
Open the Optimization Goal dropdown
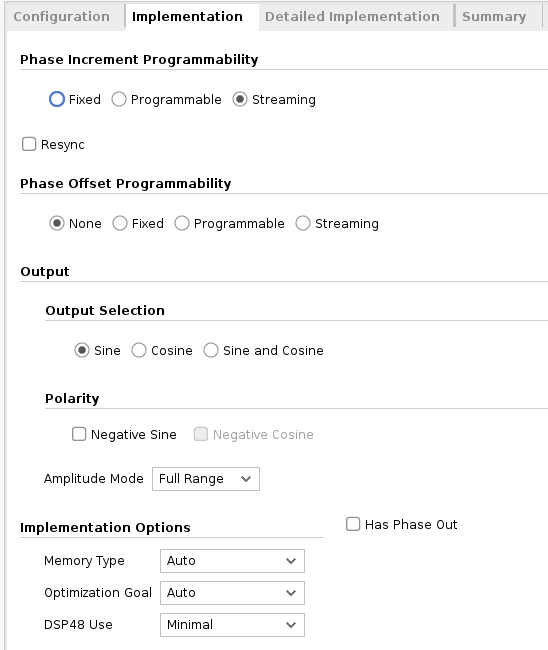point(233,593)
